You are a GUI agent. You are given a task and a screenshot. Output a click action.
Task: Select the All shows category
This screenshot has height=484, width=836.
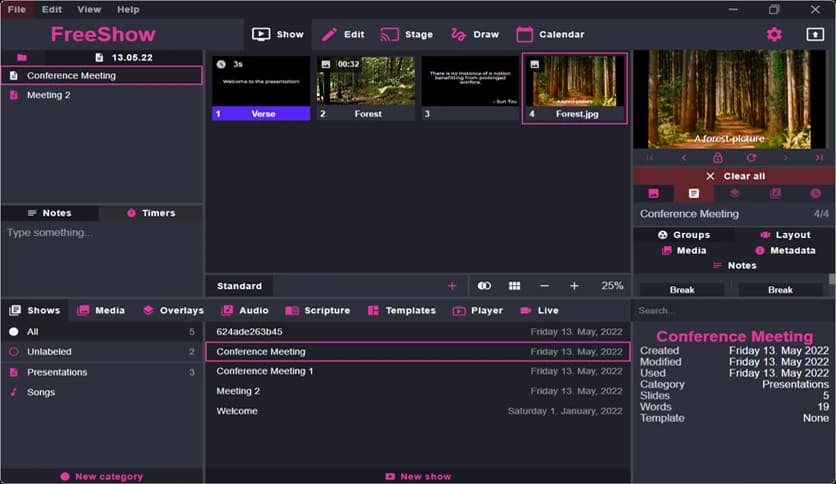[x=102, y=332]
